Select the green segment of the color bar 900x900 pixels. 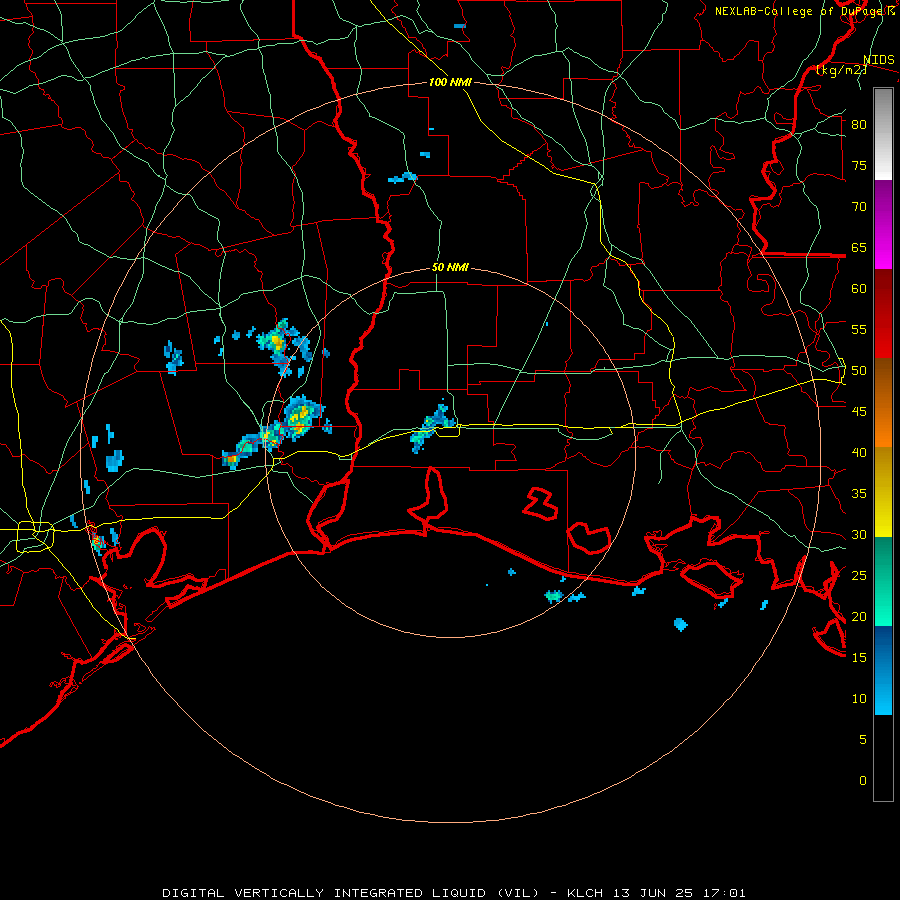point(883,581)
